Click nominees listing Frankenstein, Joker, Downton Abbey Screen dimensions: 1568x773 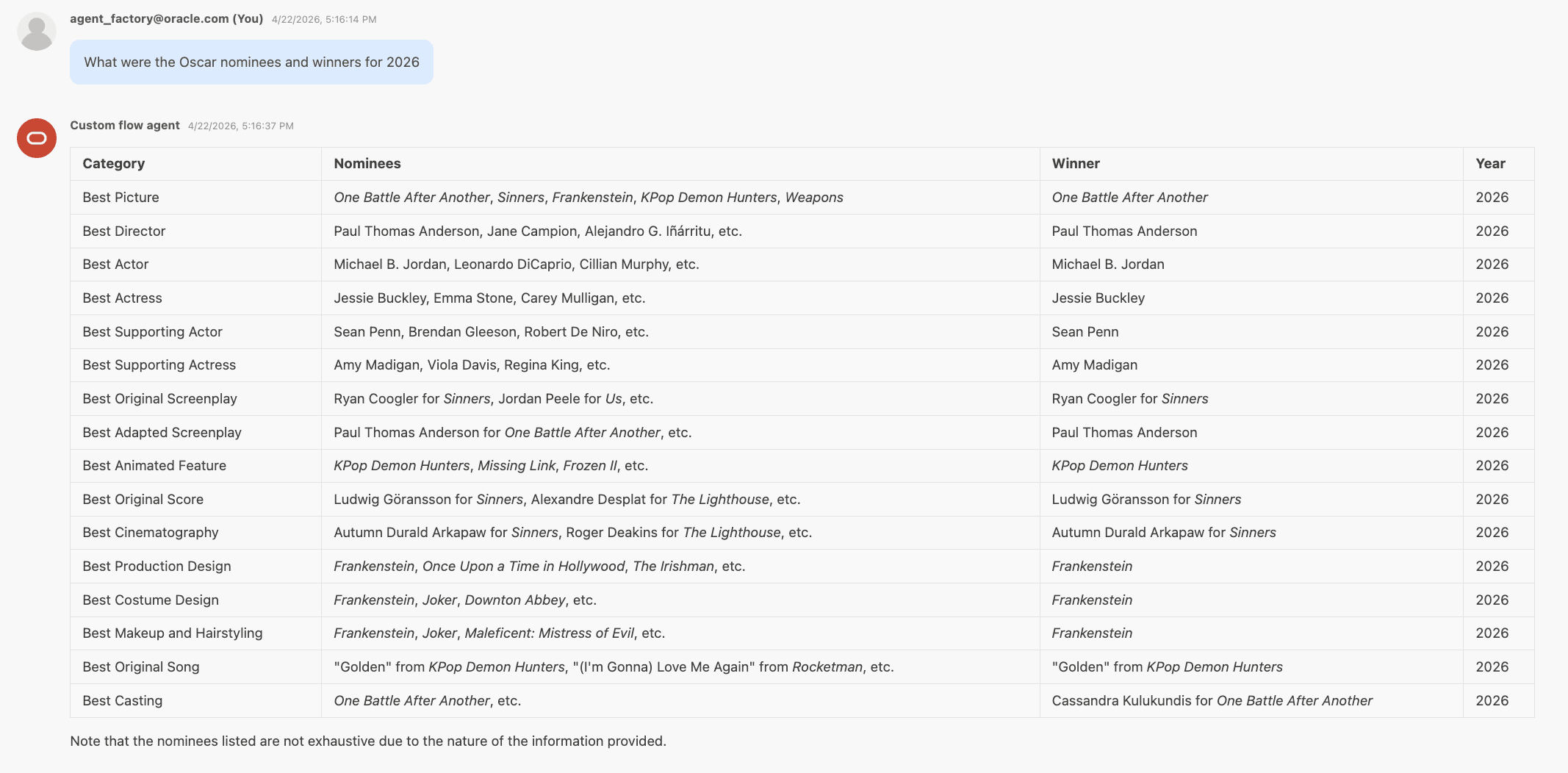(x=680, y=600)
